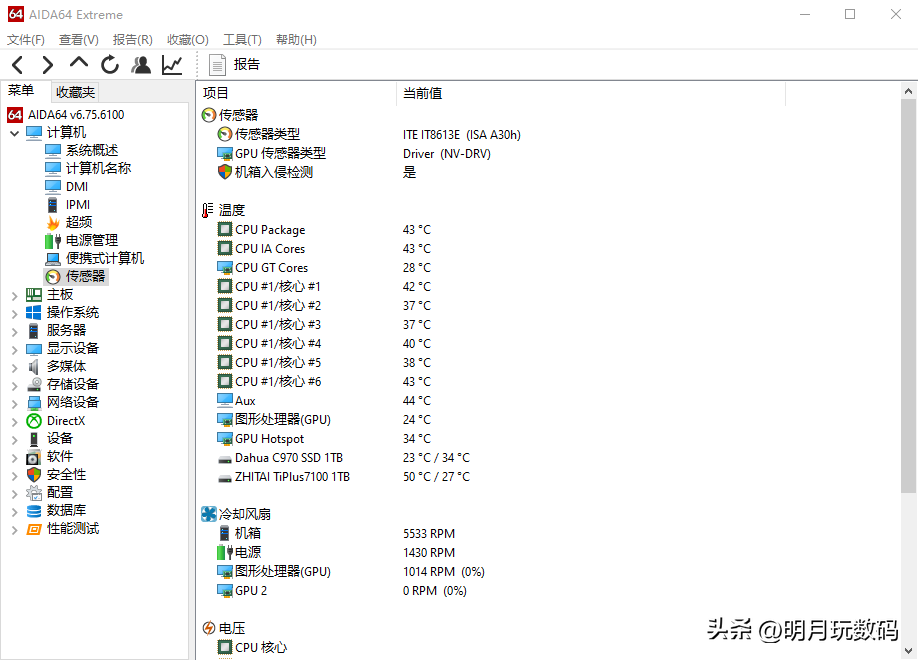Click the 电压 lightning icon
918x660 pixels.
click(x=208, y=628)
